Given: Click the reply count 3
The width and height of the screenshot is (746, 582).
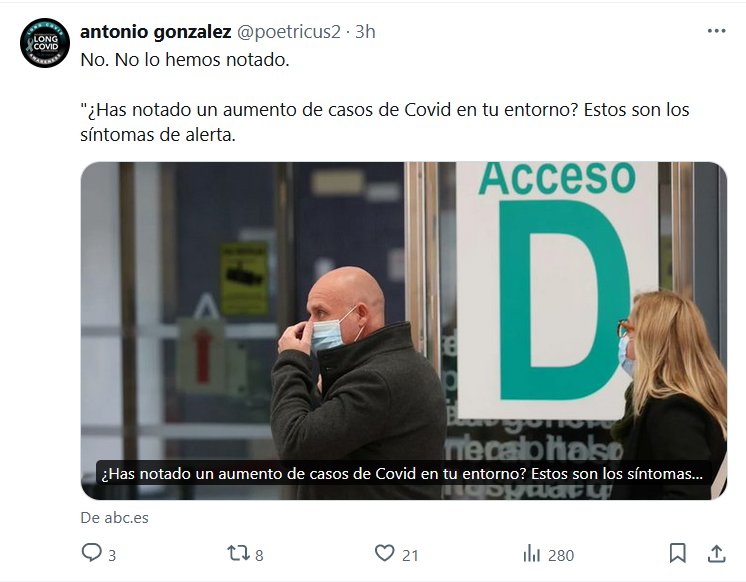Looking at the screenshot, I should click(x=112, y=555).
